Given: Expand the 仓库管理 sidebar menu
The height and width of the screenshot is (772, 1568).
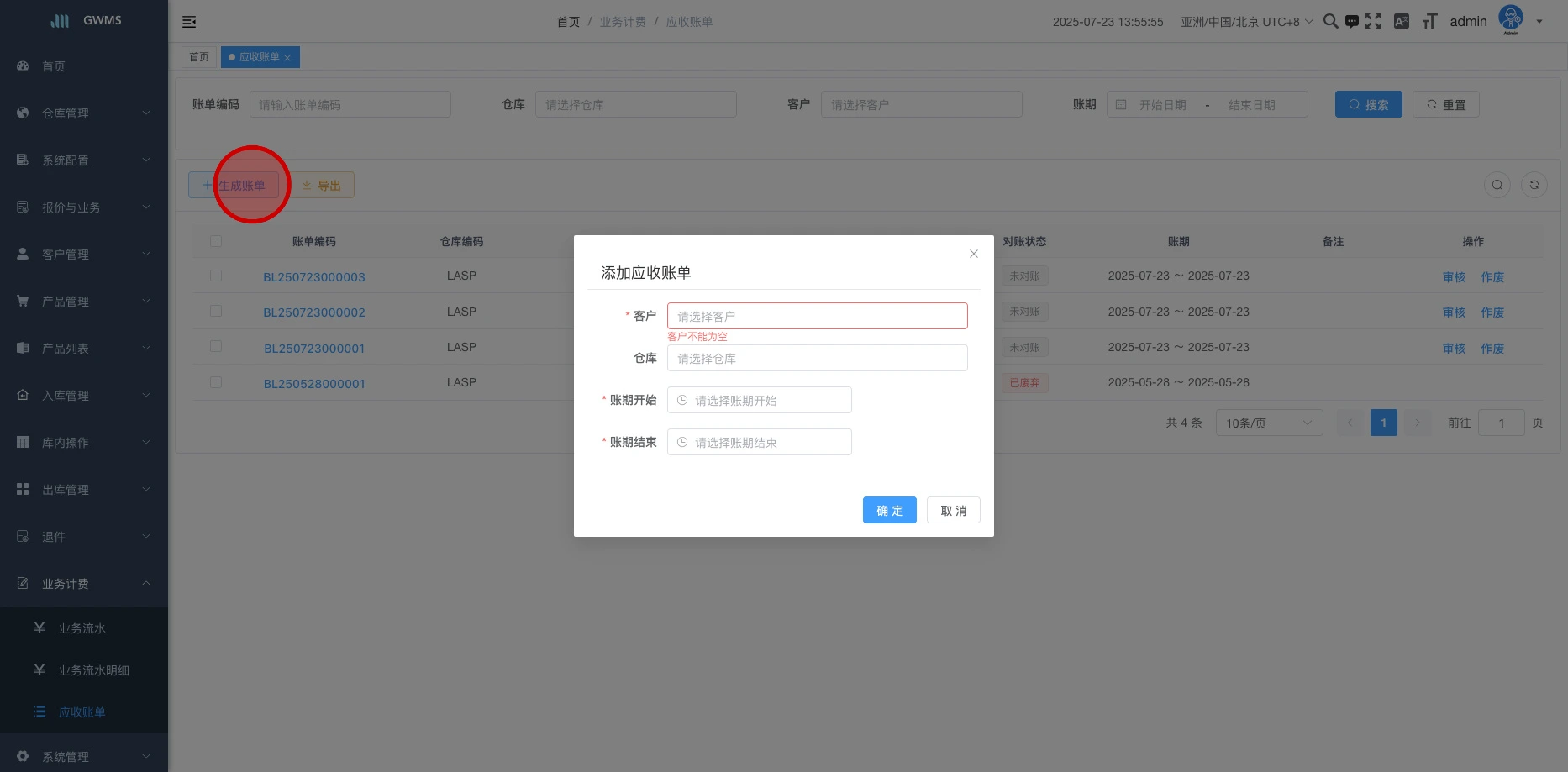Looking at the screenshot, I should pyautogui.click(x=84, y=113).
